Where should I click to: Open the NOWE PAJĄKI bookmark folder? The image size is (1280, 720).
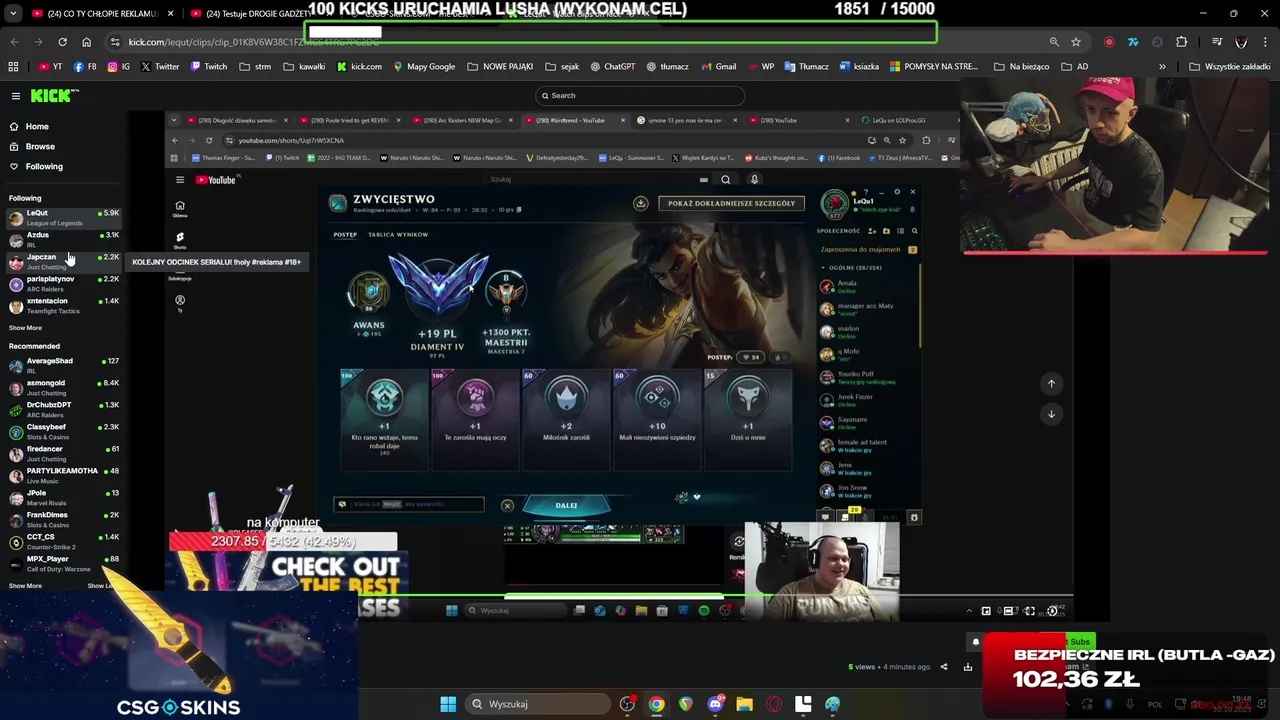(500, 67)
